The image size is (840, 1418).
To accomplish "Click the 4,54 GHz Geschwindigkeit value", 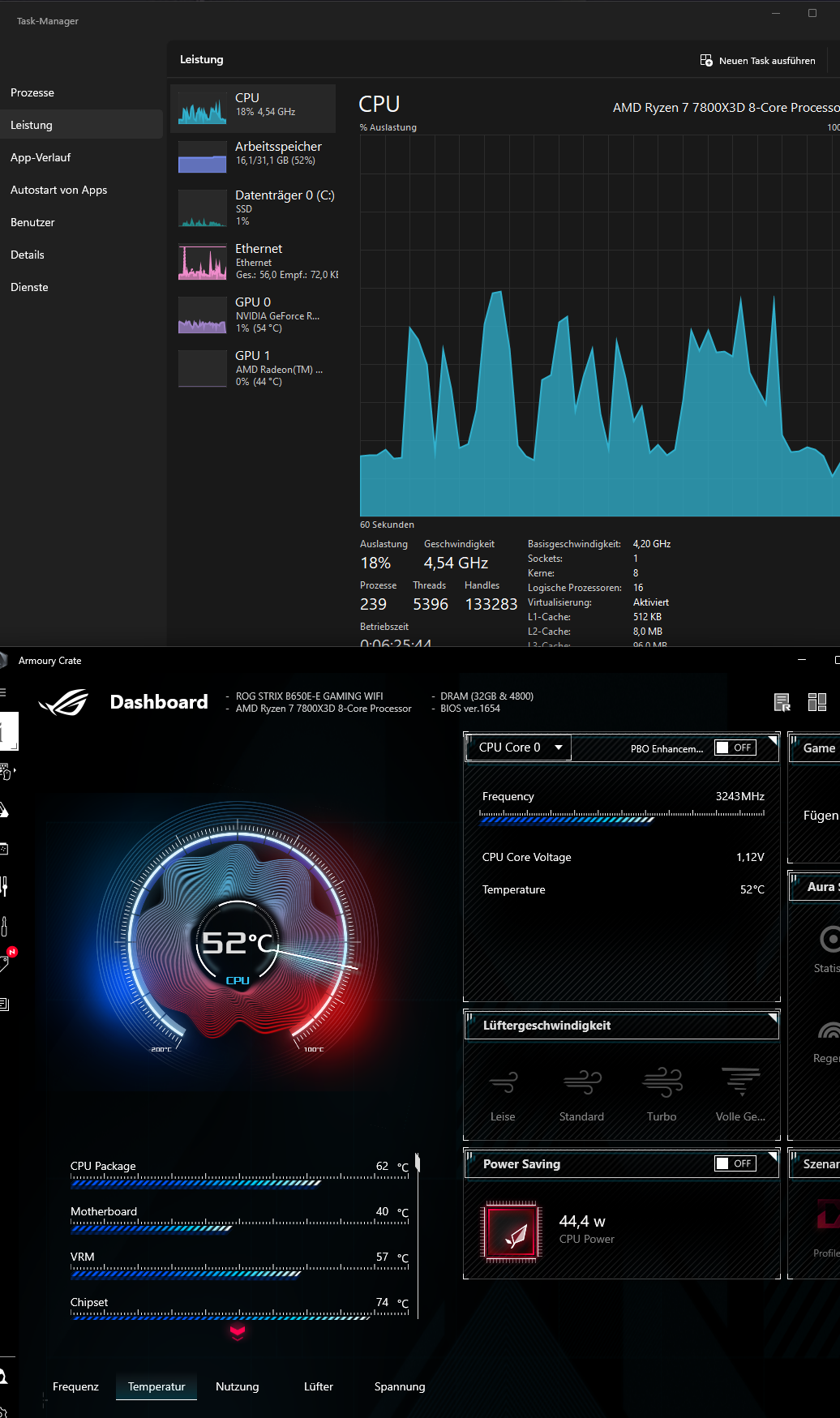I will [x=456, y=563].
